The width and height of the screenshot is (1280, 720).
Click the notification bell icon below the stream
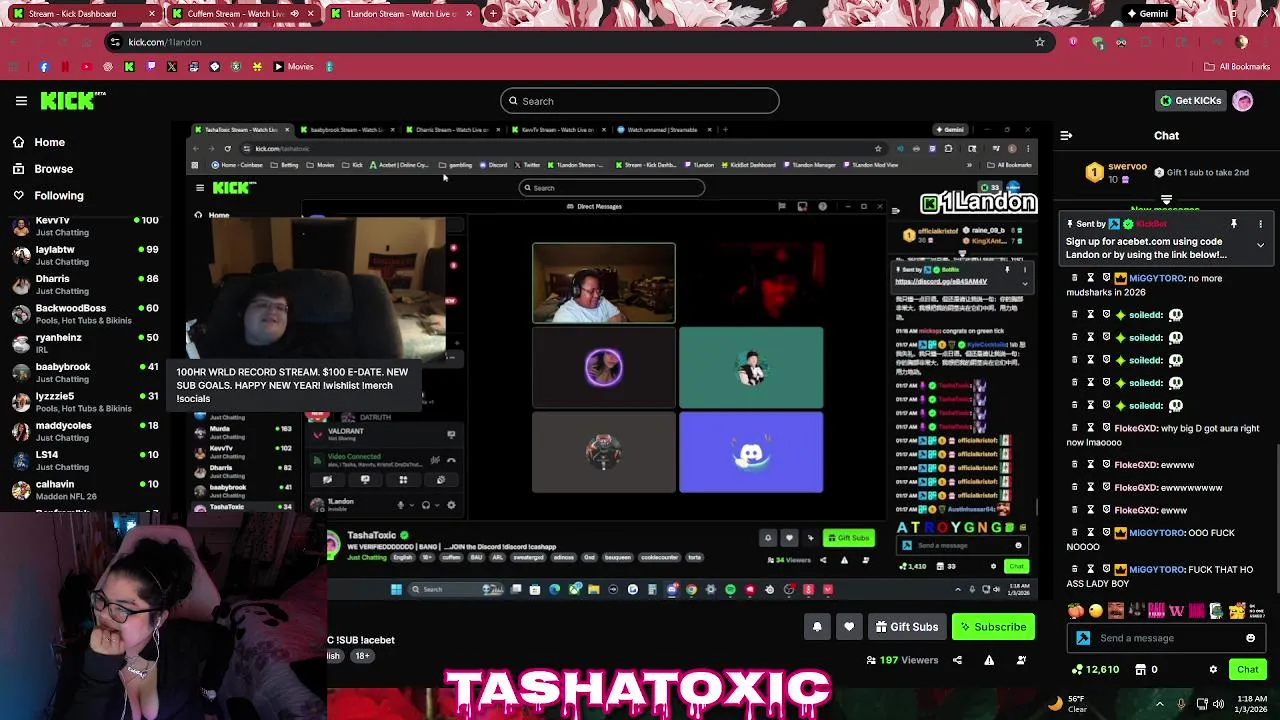[817, 627]
